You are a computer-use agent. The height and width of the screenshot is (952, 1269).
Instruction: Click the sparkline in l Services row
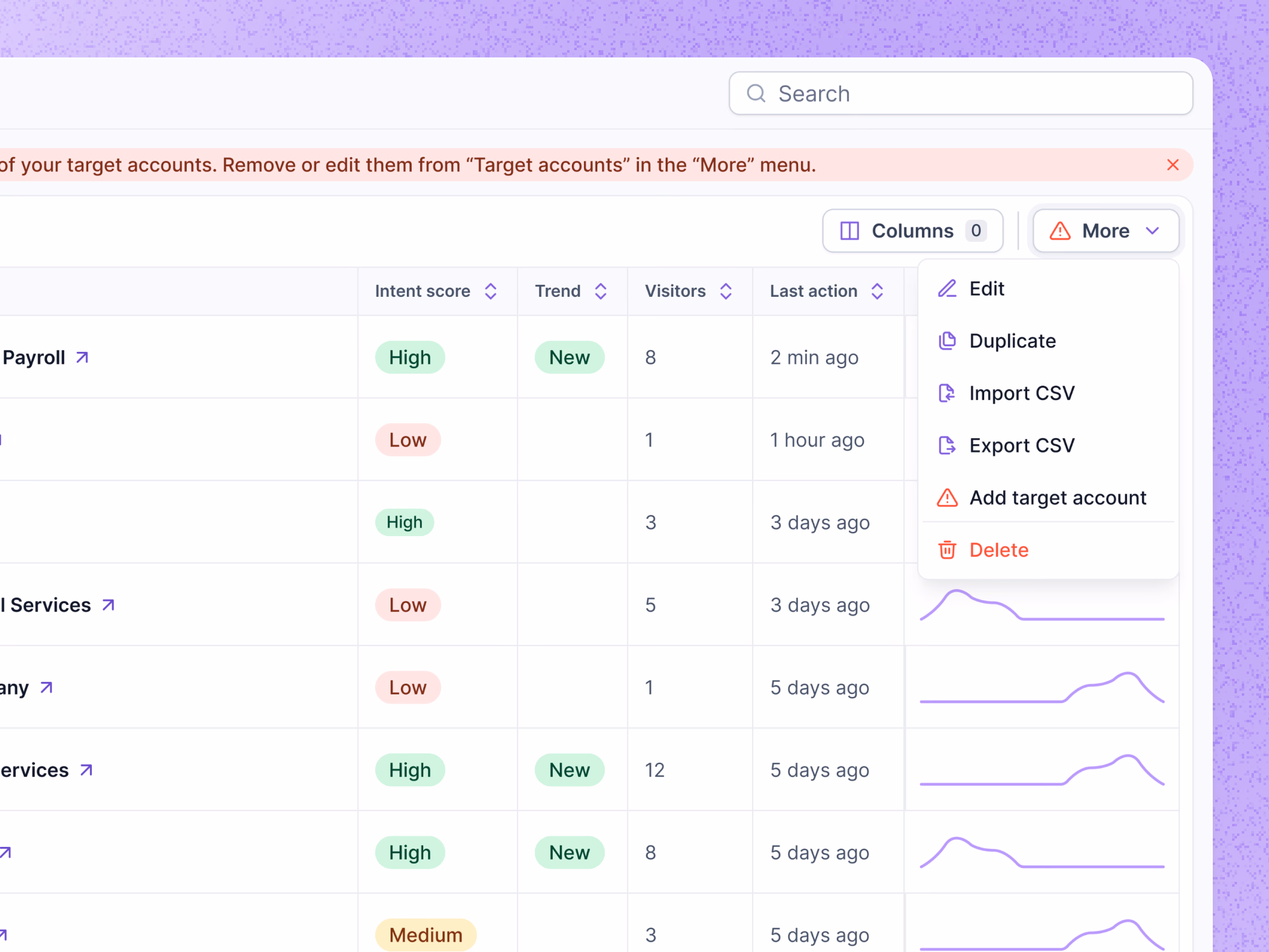point(1042,605)
